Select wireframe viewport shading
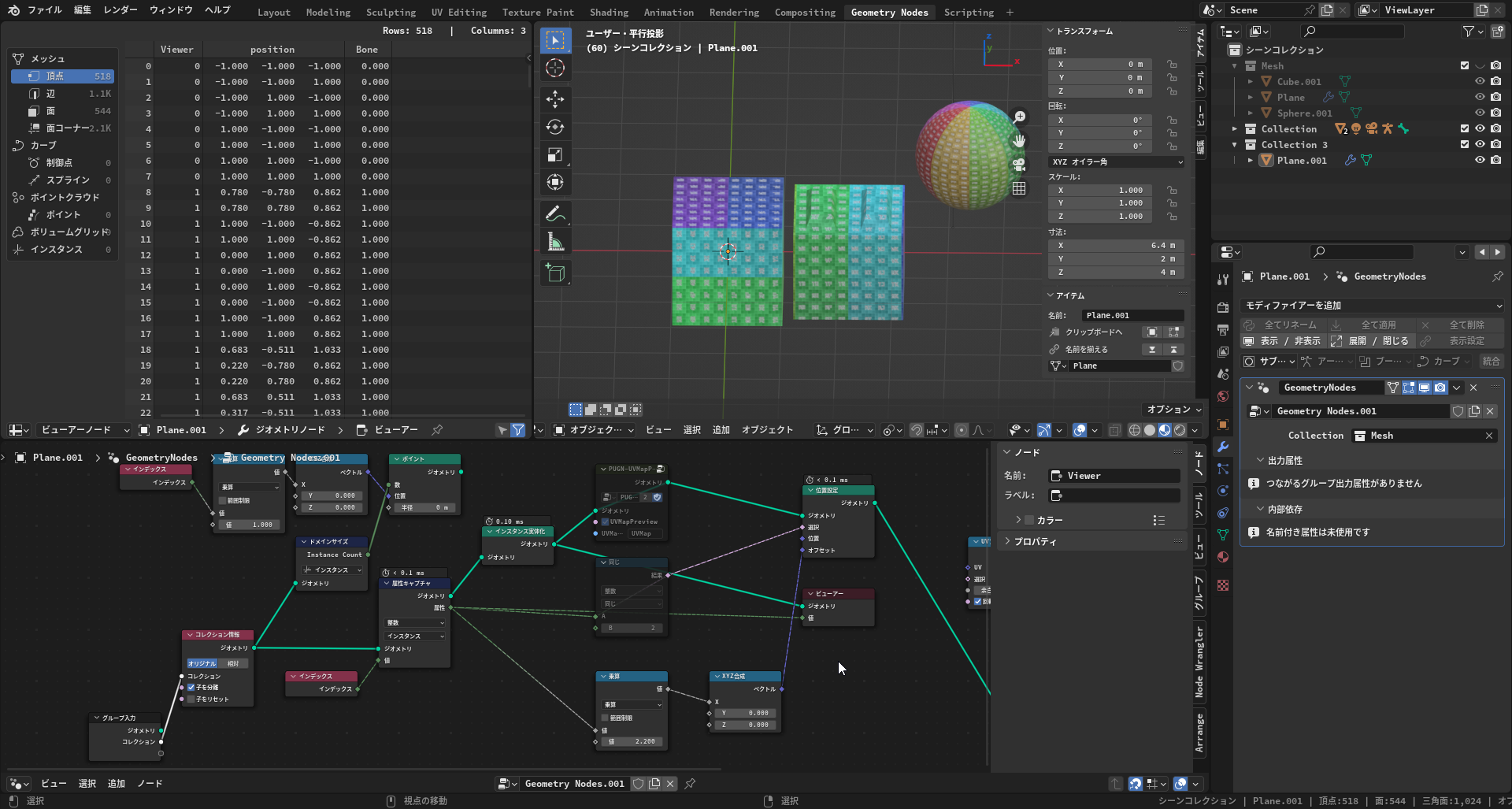 [x=1135, y=430]
